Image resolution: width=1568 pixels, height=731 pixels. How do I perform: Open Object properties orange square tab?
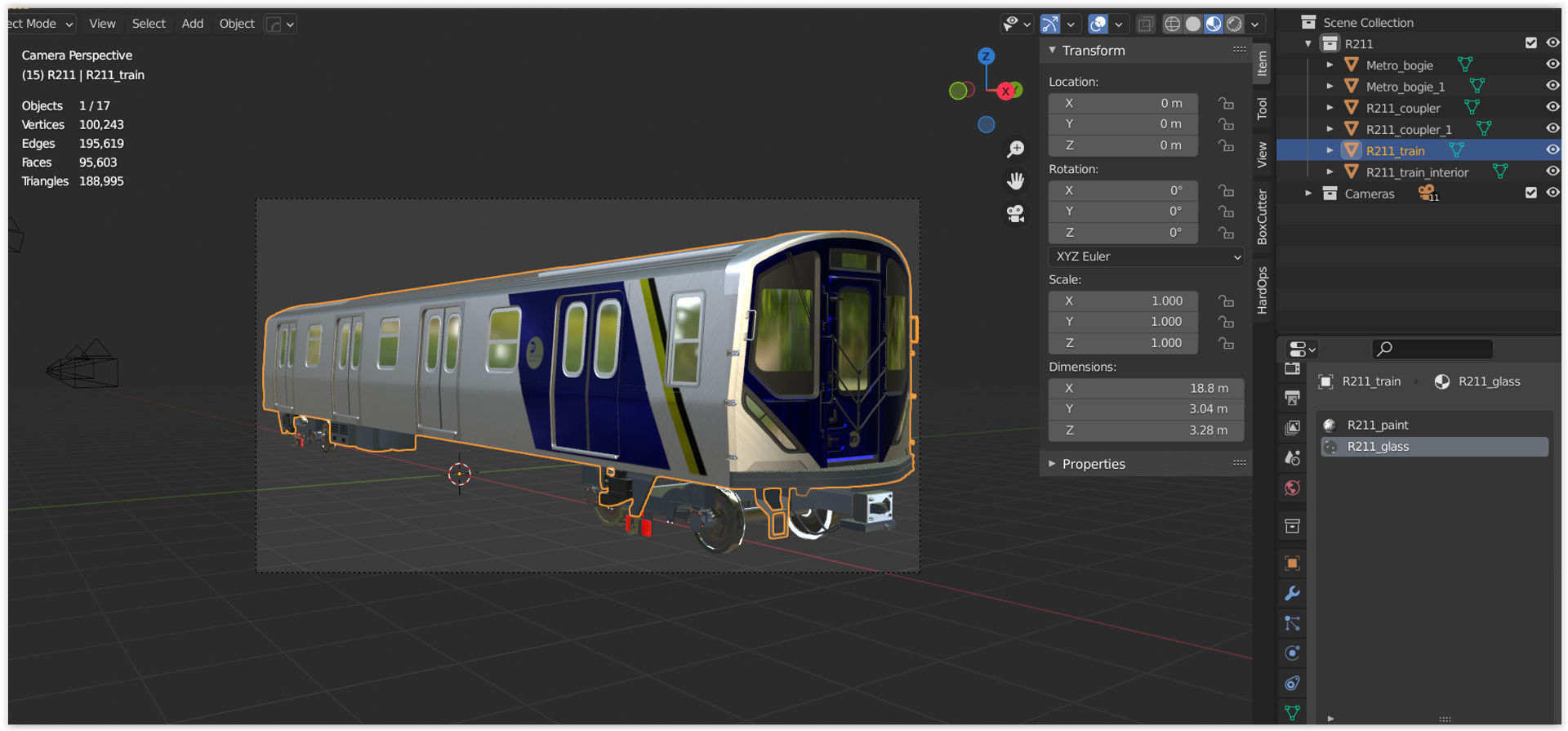click(1292, 564)
